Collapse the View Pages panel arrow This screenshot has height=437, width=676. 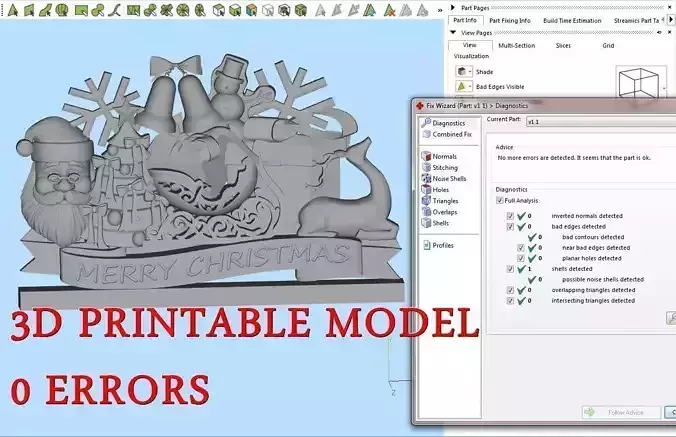(453, 32)
